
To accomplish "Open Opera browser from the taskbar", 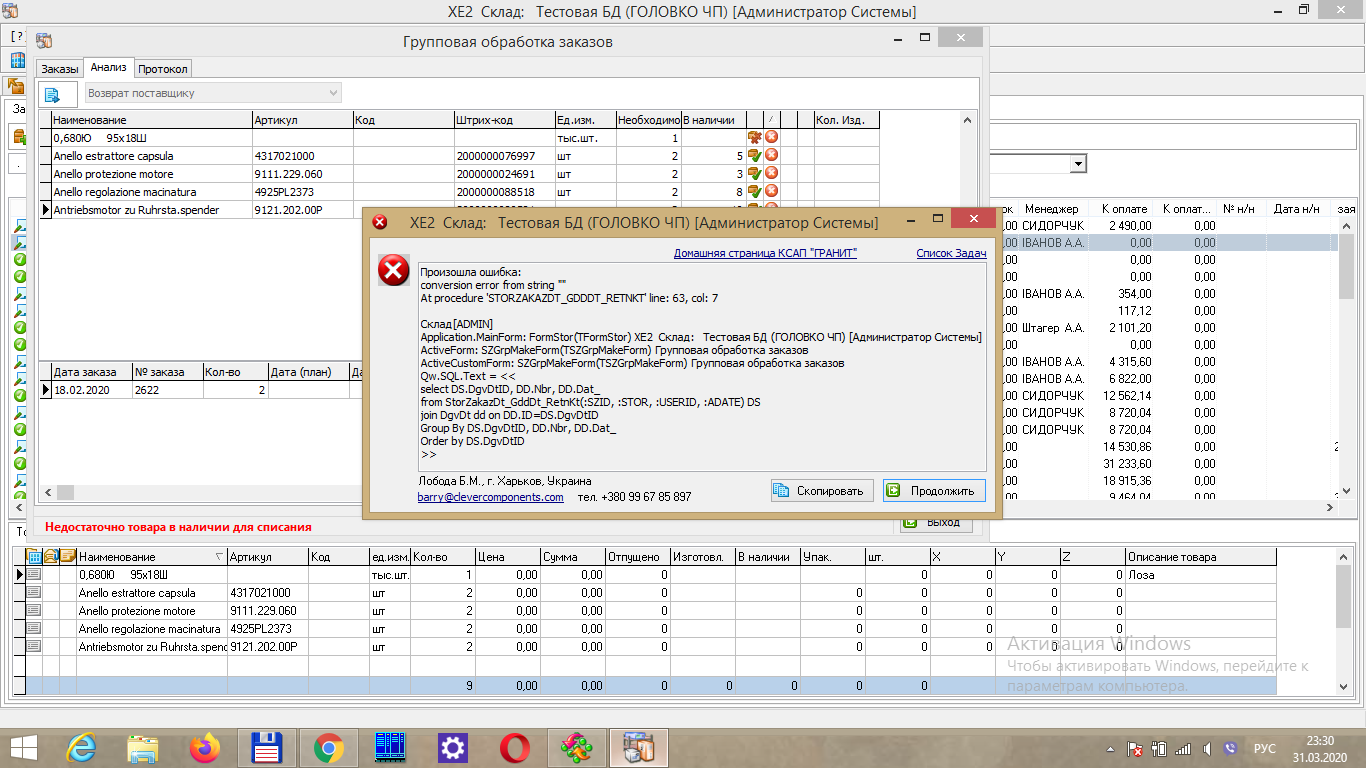I will coord(516,747).
